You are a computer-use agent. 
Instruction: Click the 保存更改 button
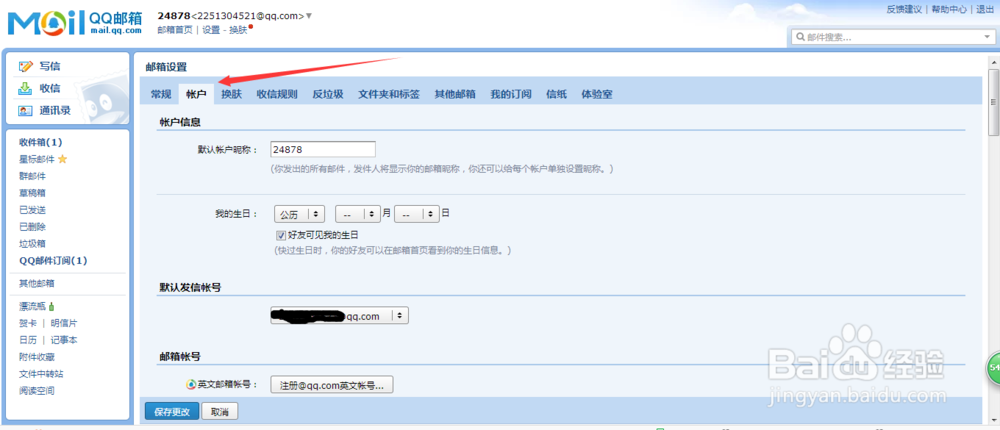(172, 411)
